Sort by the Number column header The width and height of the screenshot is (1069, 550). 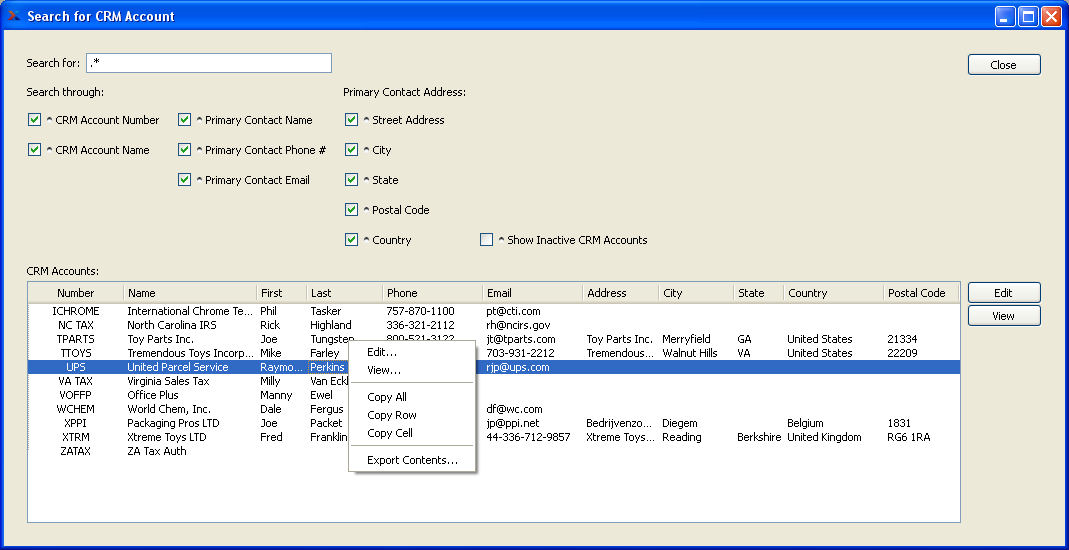coord(76,293)
